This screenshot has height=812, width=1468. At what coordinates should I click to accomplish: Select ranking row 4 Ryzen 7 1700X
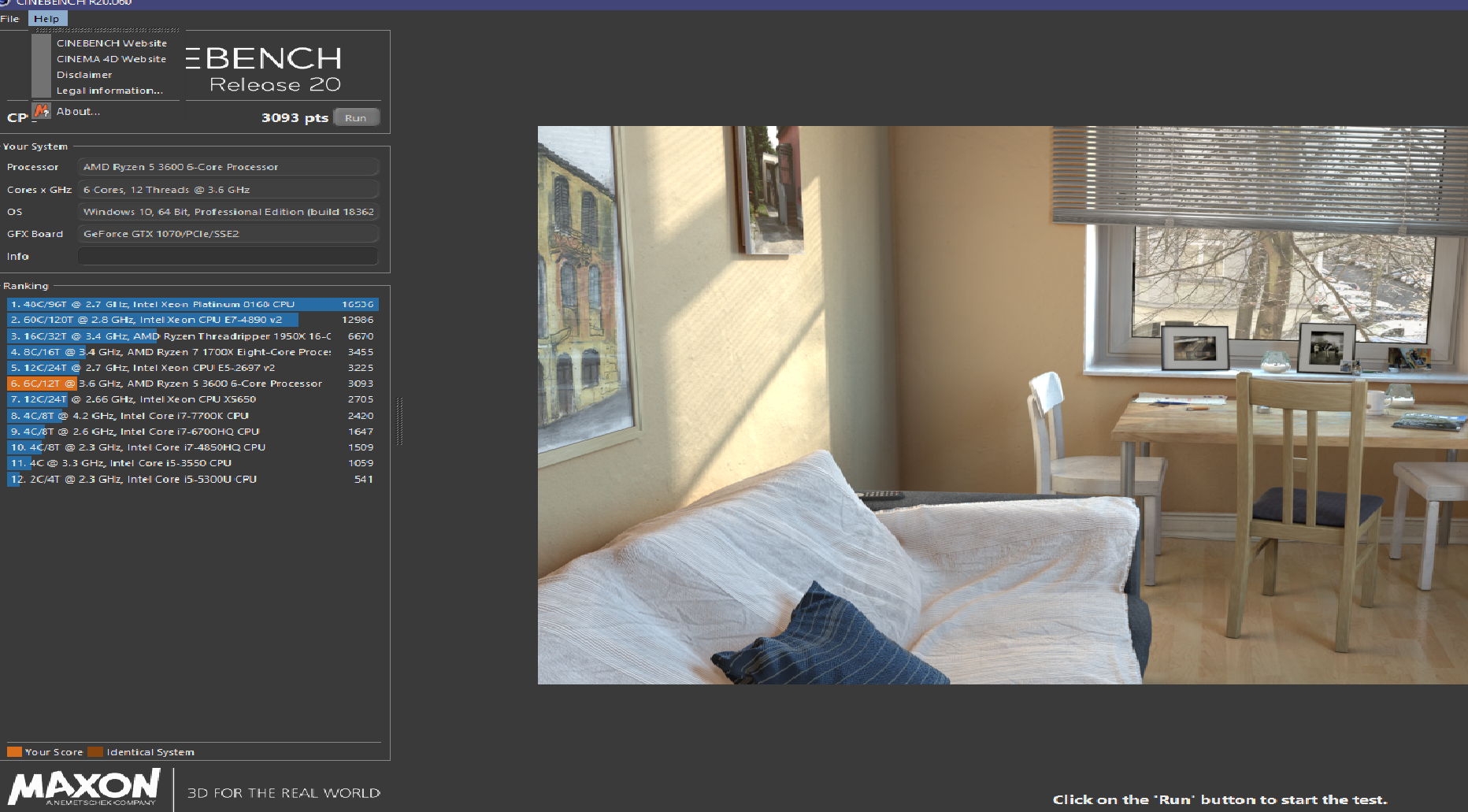pos(193,352)
